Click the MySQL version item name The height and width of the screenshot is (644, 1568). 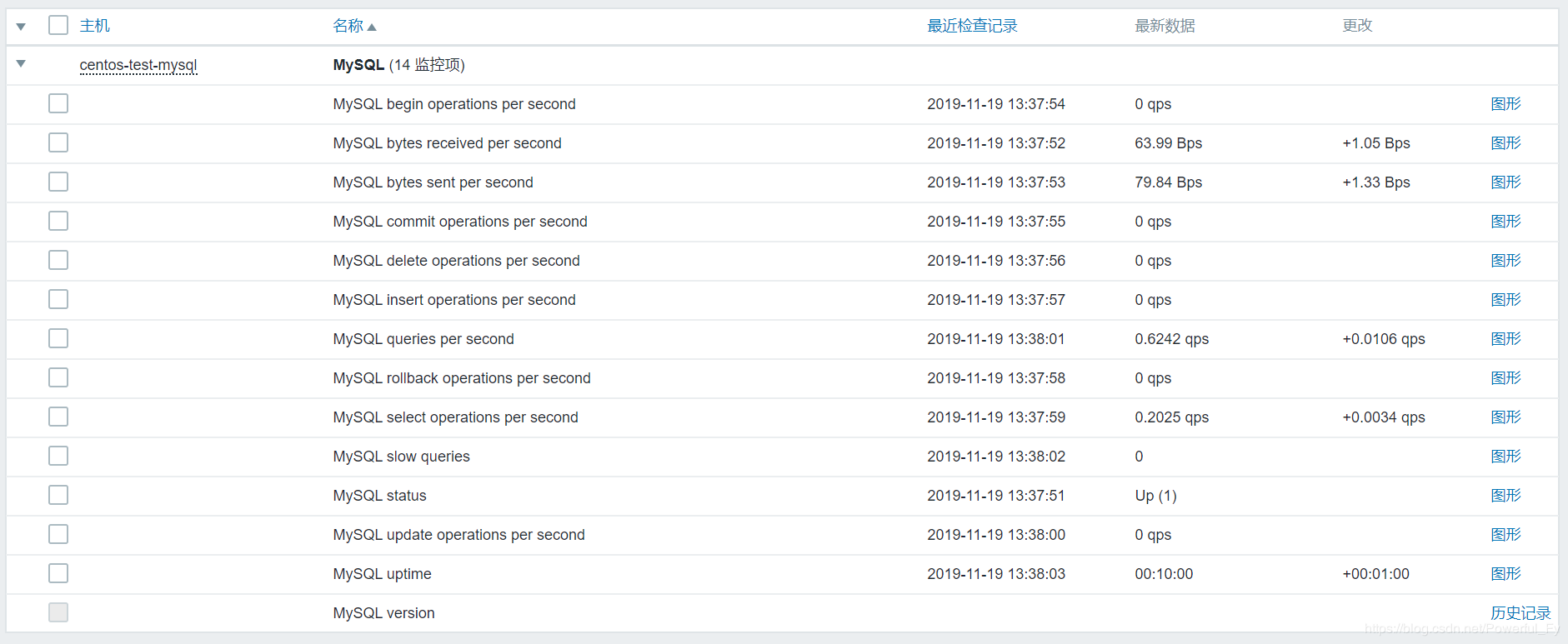click(x=383, y=613)
